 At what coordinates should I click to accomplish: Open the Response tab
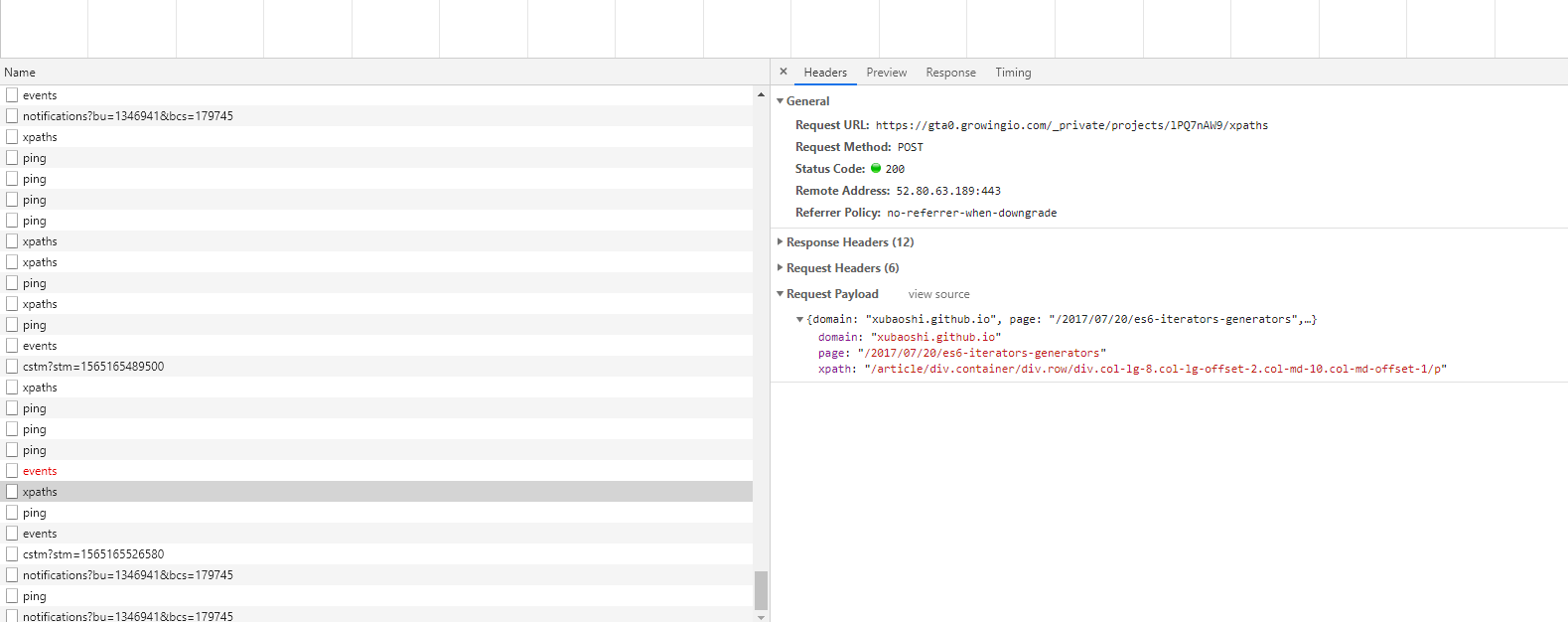click(x=950, y=73)
